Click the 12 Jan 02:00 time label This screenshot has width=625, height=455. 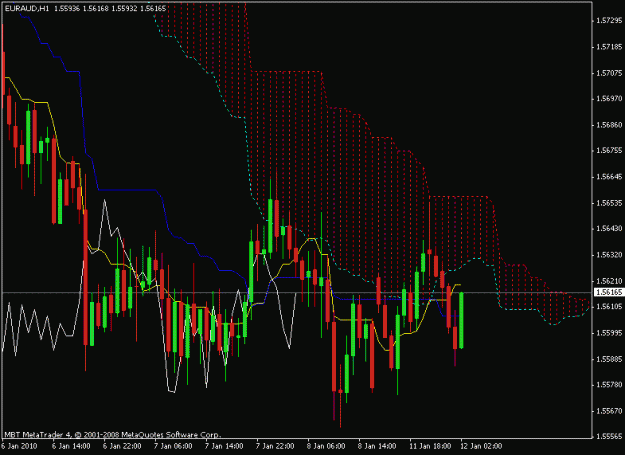pyautogui.click(x=481, y=446)
